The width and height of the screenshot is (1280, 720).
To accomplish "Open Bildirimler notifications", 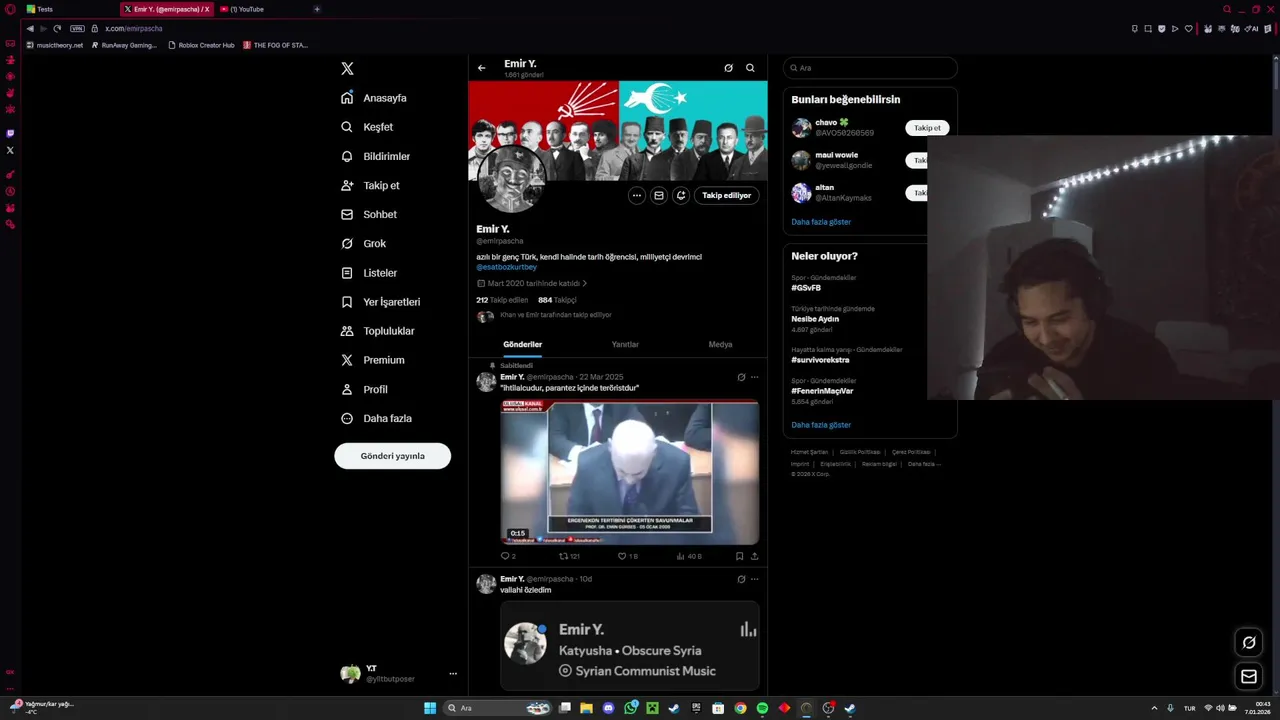I will click(x=376, y=156).
